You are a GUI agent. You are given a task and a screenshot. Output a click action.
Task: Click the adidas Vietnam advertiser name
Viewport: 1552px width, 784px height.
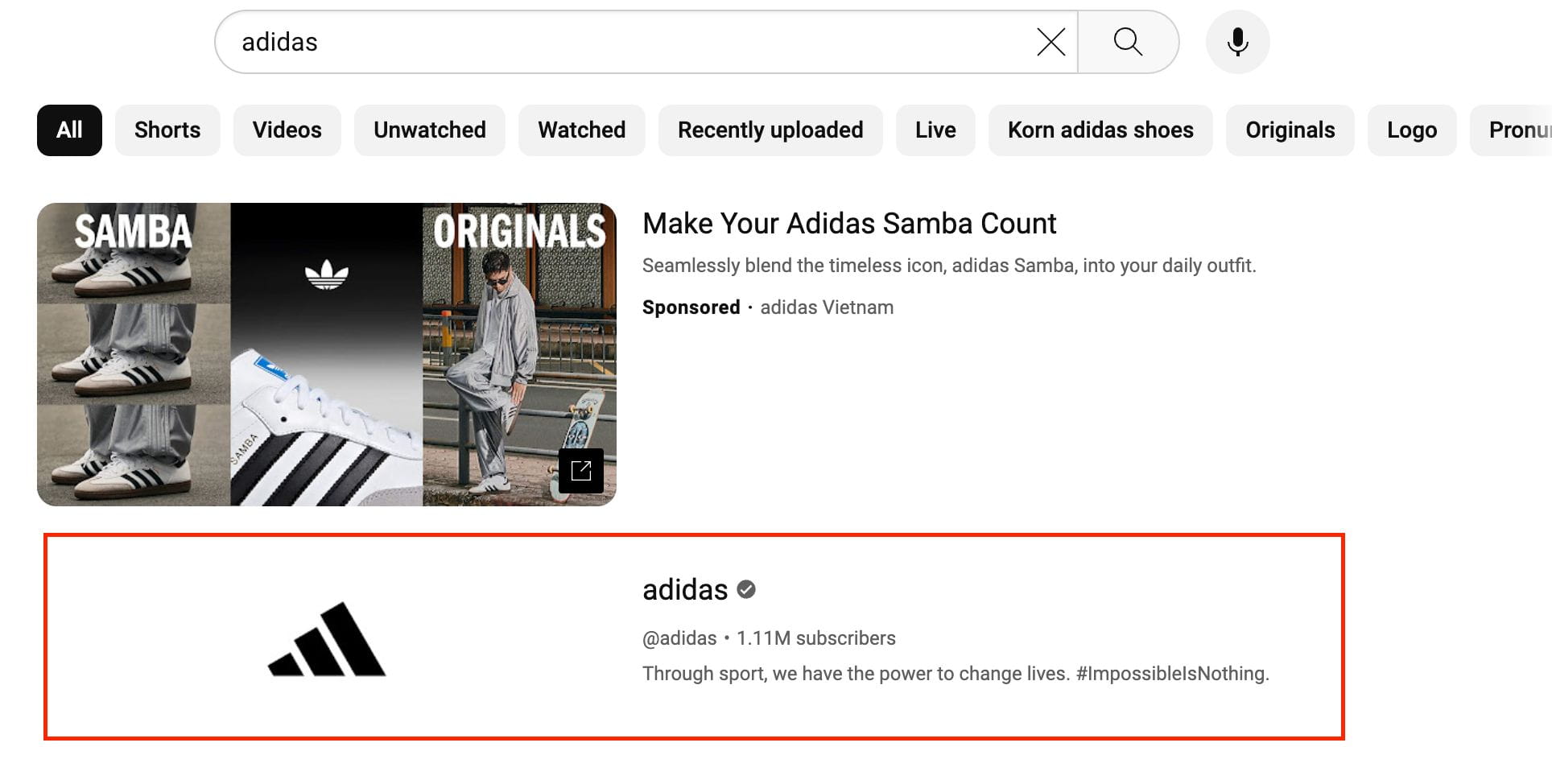coord(827,307)
